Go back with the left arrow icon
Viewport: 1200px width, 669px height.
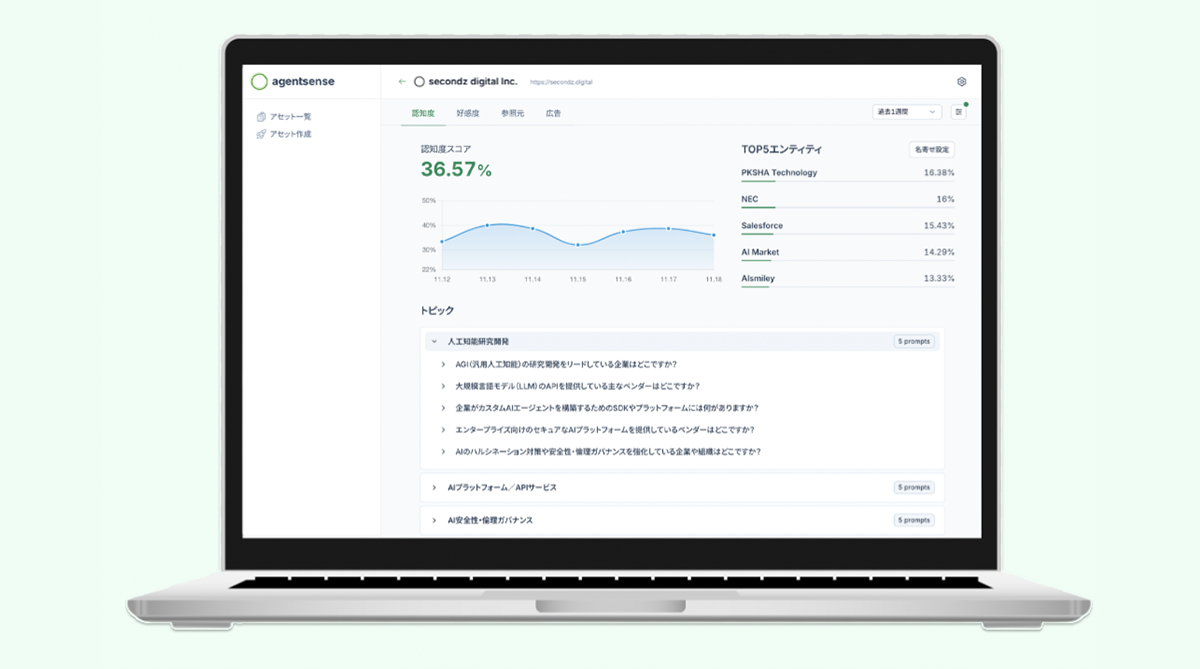pyautogui.click(x=402, y=82)
